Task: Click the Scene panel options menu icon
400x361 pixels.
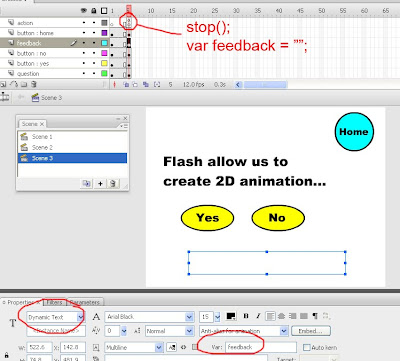Action: (x=124, y=126)
